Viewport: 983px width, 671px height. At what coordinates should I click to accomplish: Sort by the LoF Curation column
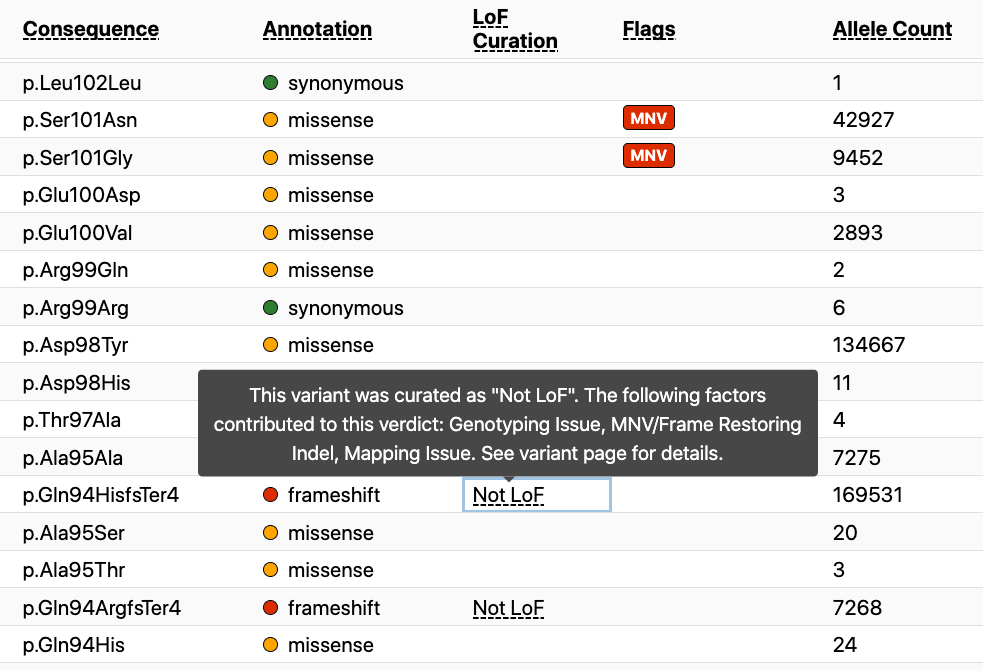(x=514, y=30)
